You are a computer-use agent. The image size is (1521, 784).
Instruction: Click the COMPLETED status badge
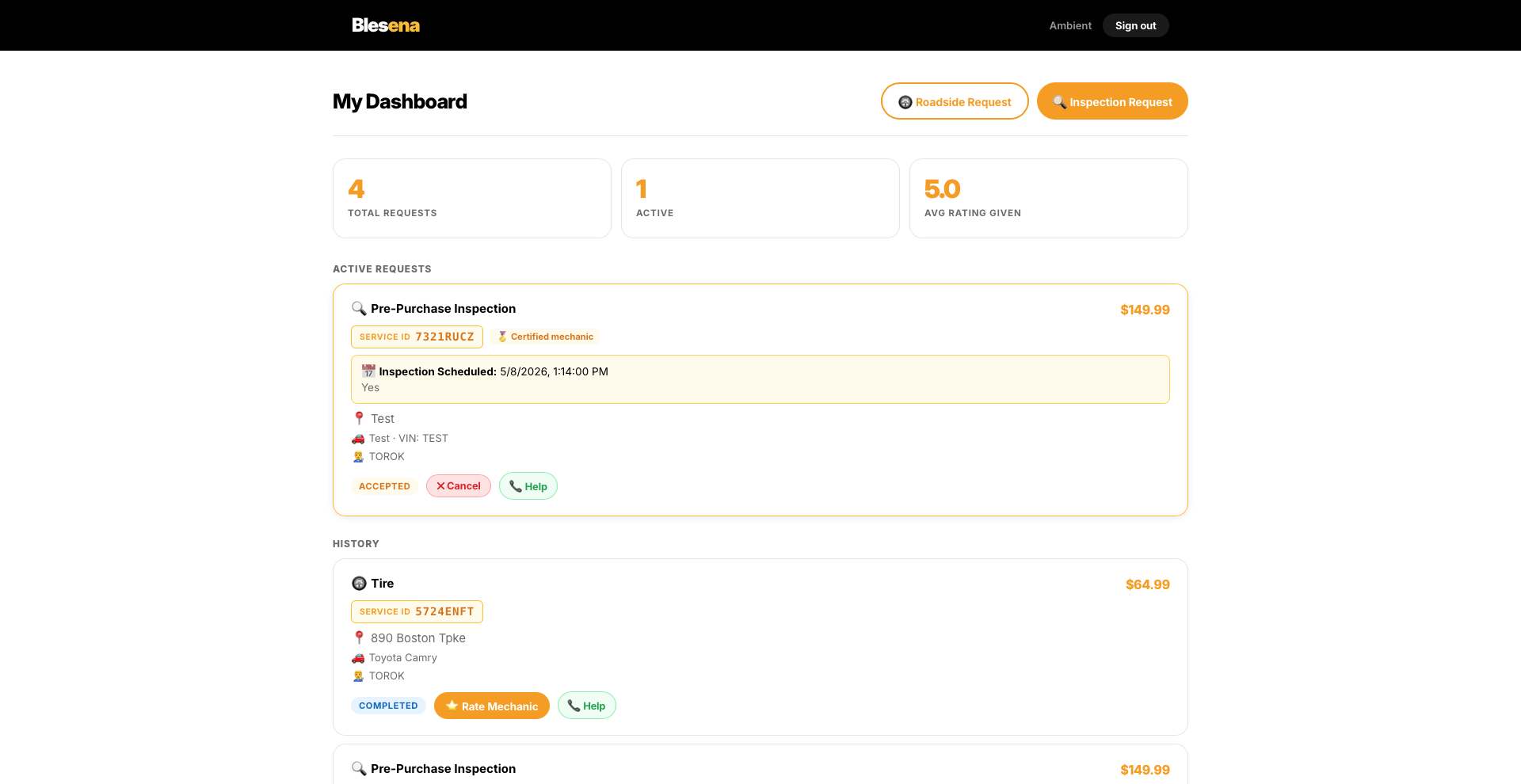tap(388, 706)
